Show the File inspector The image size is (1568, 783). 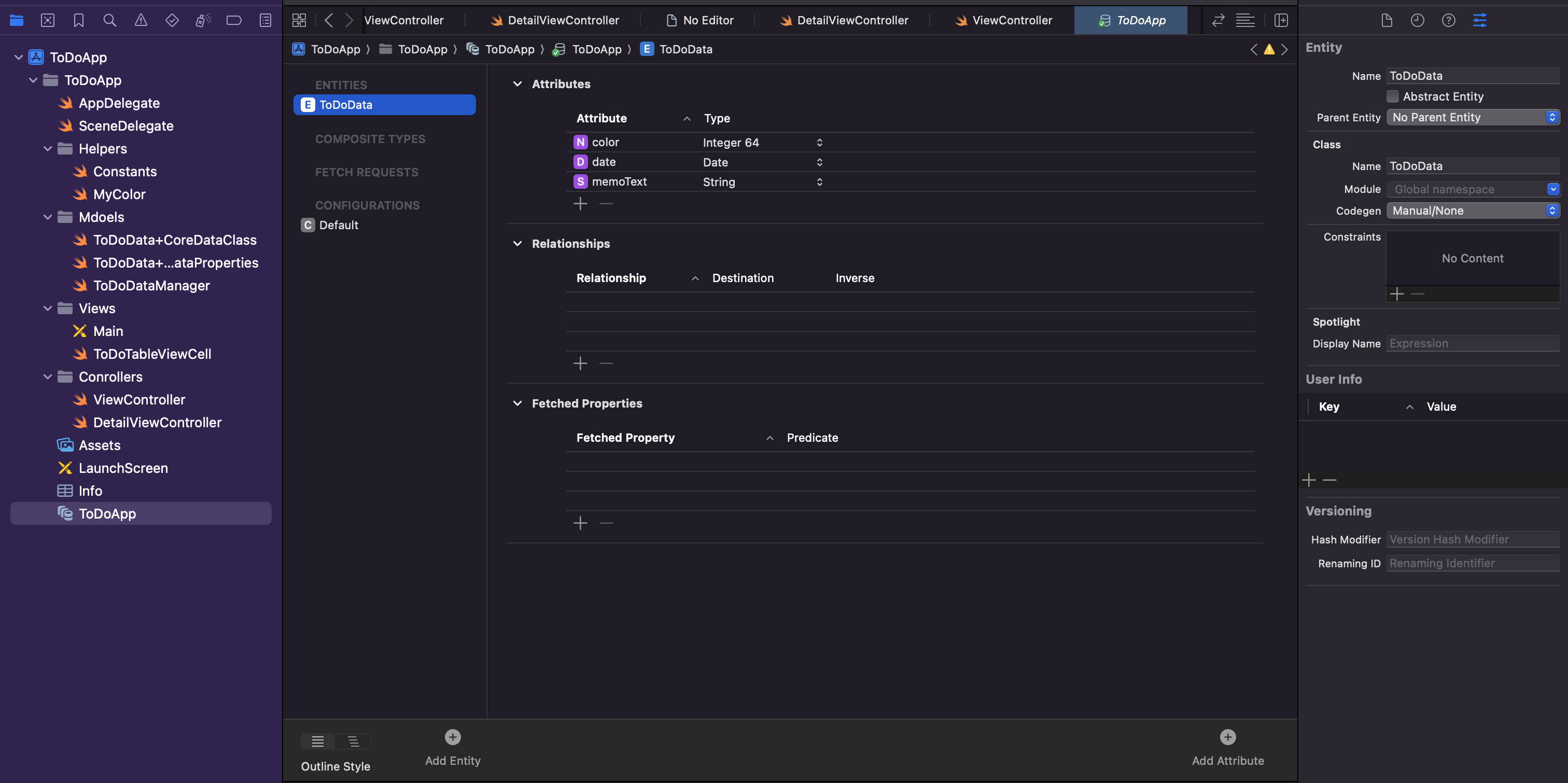(1387, 20)
